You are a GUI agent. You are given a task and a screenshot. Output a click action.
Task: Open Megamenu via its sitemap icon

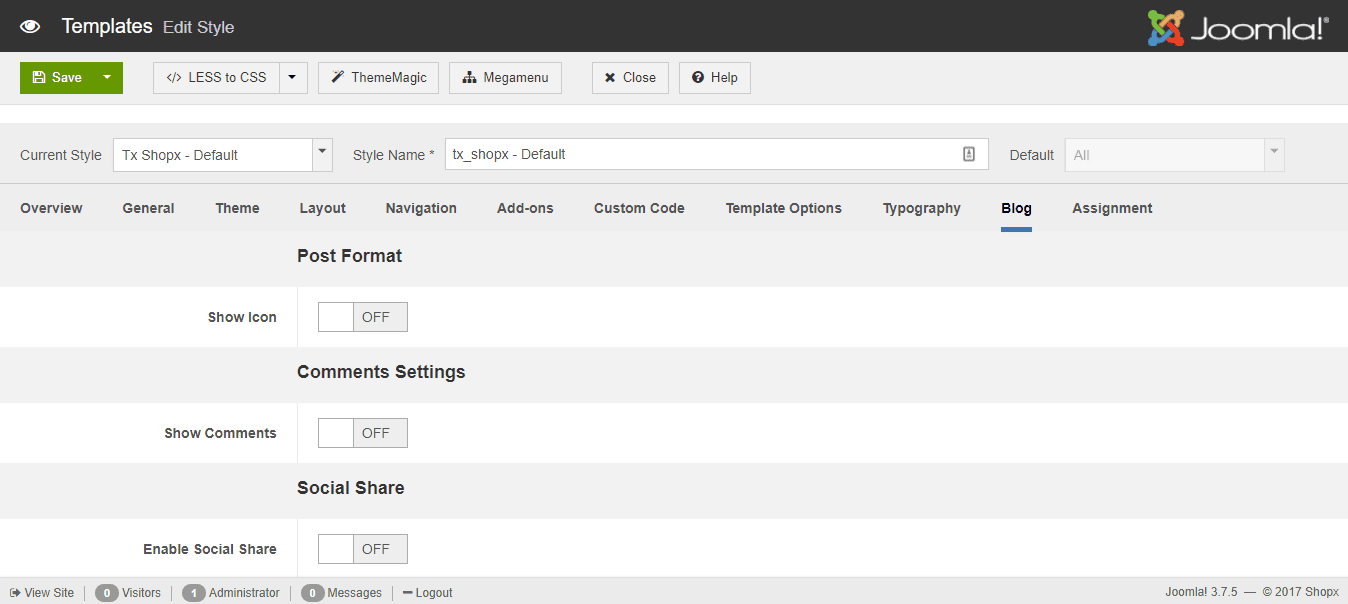click(x=468, y=77)
